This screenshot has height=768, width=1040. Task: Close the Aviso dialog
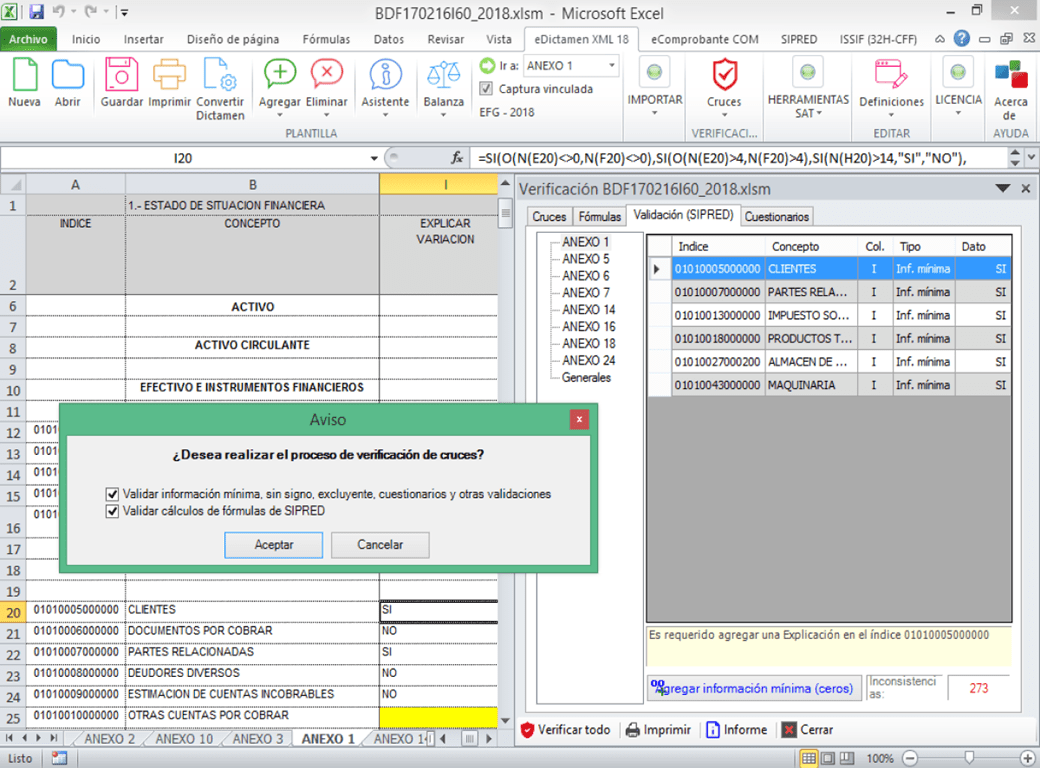point(579,419)
